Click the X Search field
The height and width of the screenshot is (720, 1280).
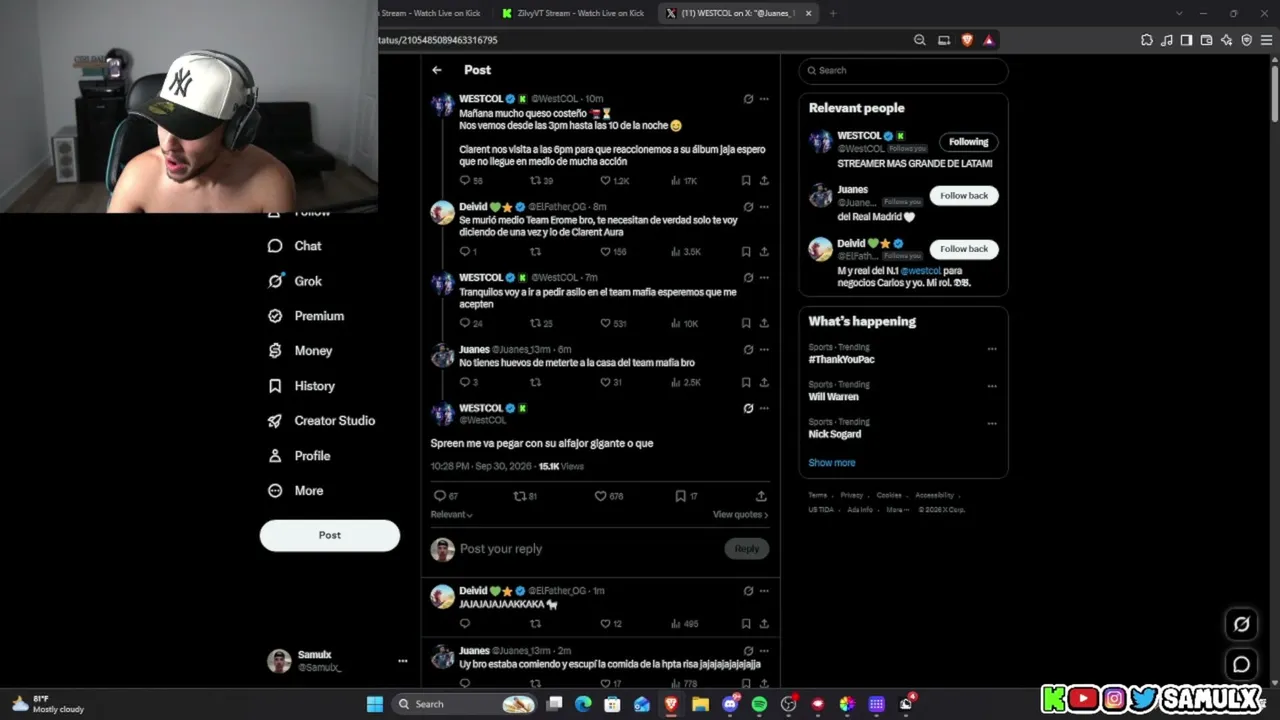tap(904, 71)
